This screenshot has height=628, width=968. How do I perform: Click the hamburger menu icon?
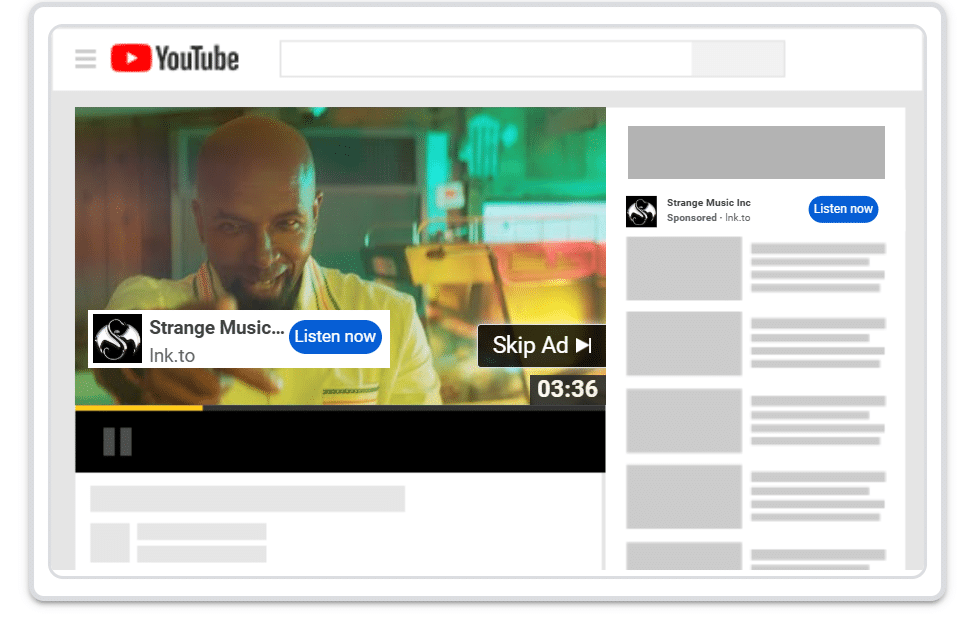click(85, 58)
